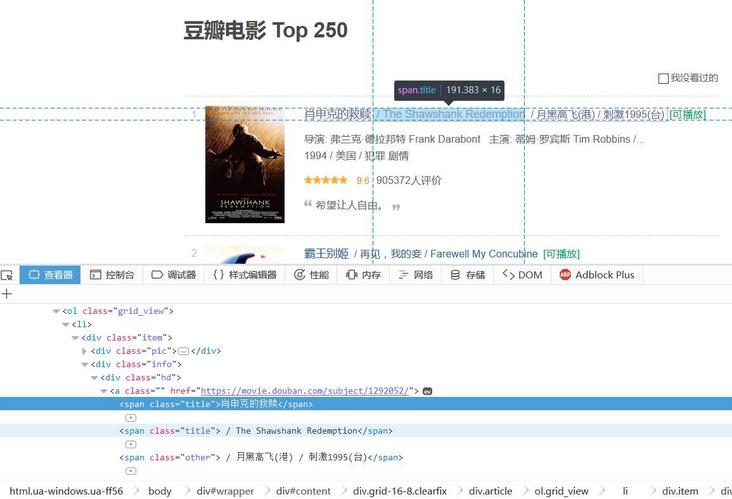Collapse the div class item node
732x499 pixels.
[x=75, y=337]
